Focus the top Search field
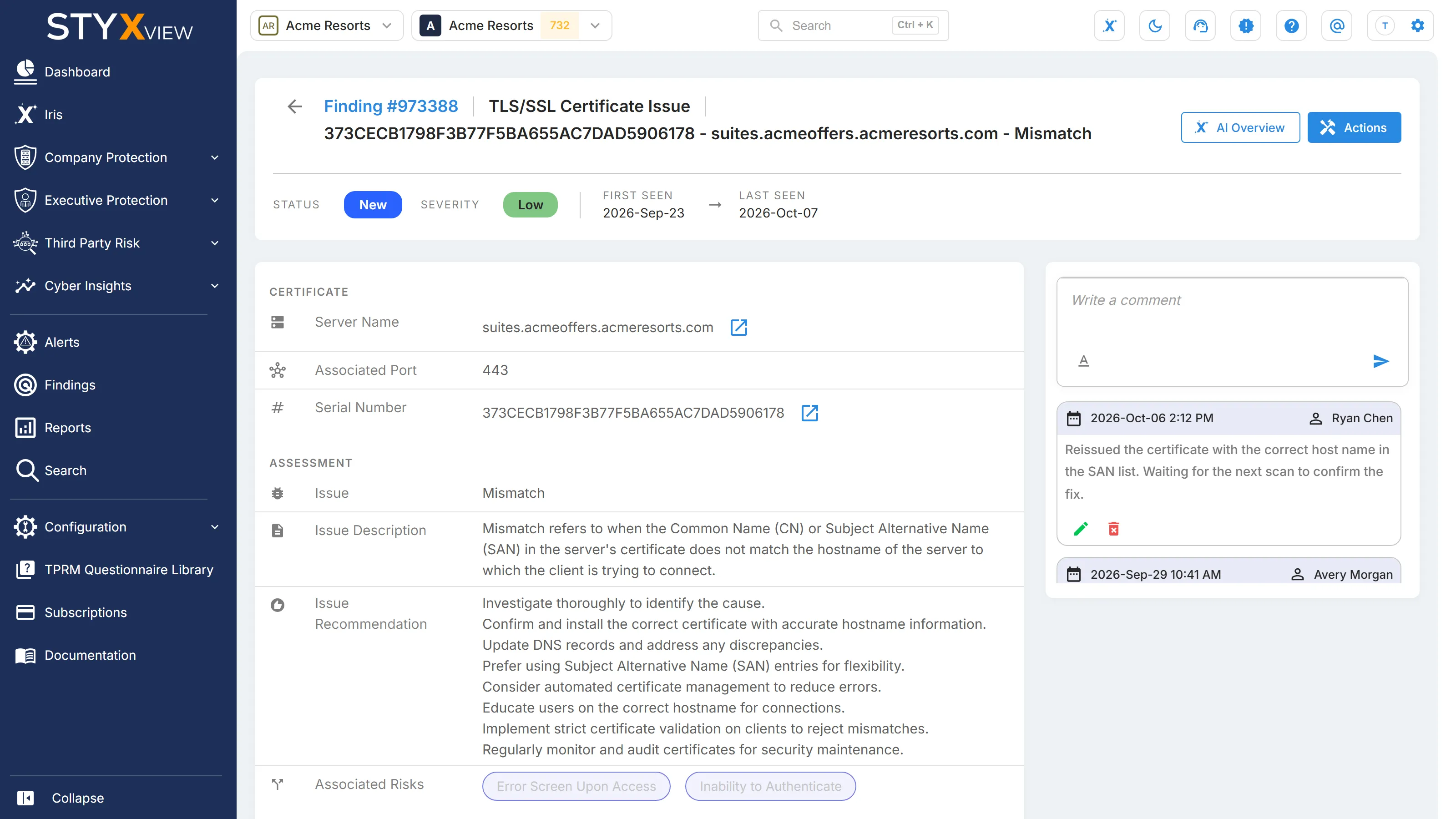 (853, 25)
